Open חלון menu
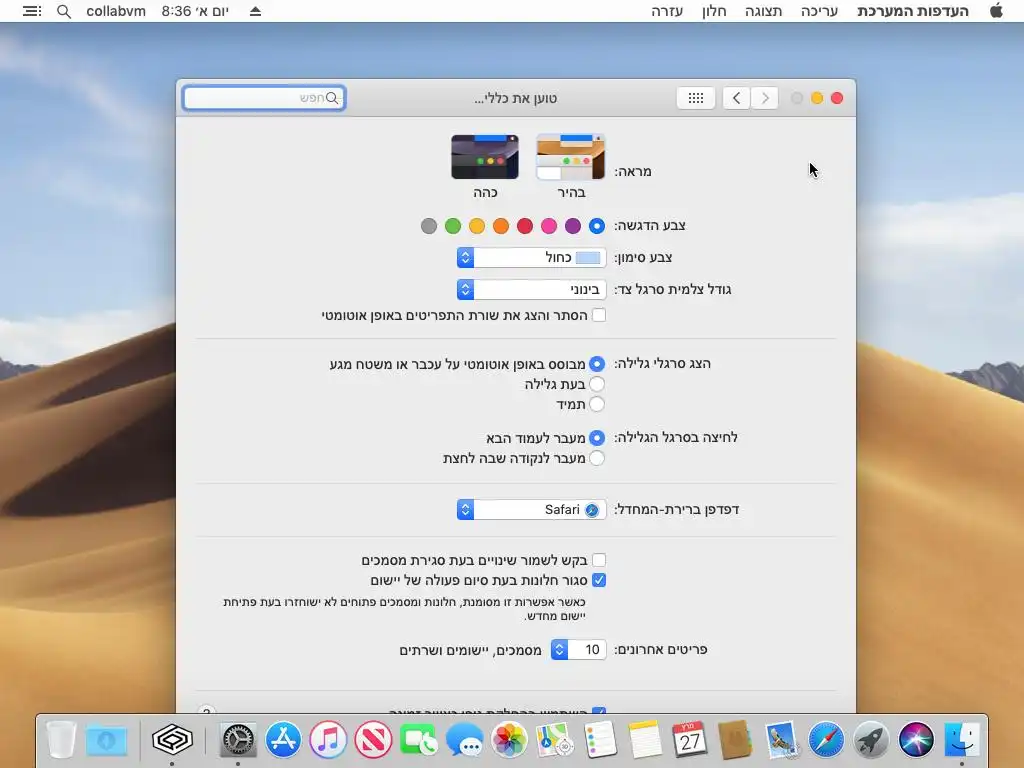Screen dimensions: 1024x768 714,11
